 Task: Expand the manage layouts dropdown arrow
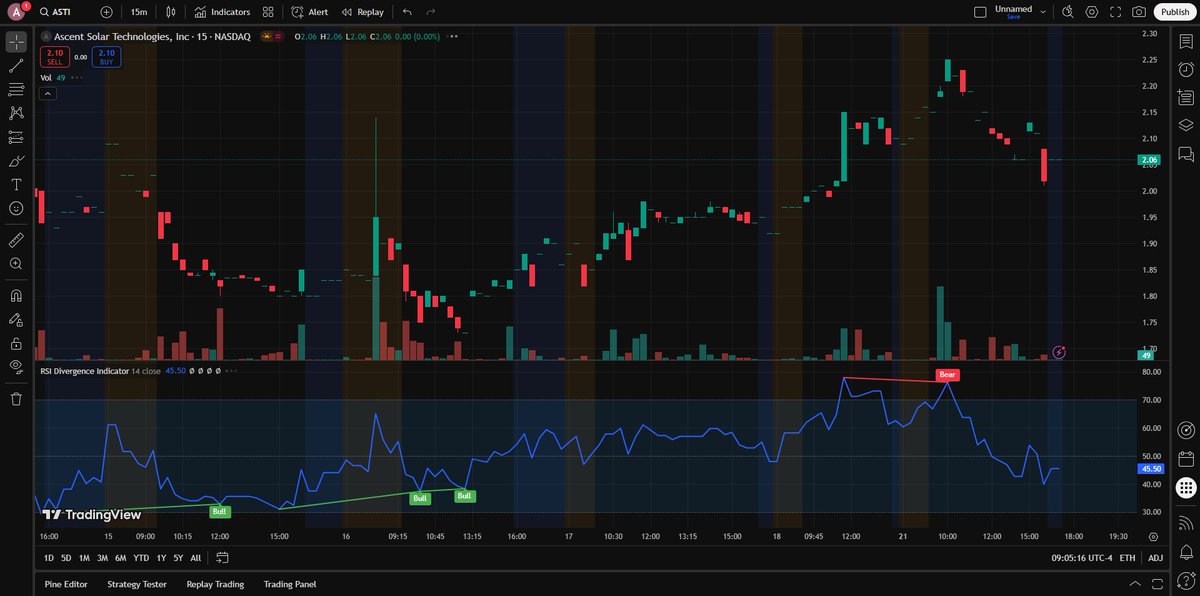pyautogui.click(x=1044, y=12)
